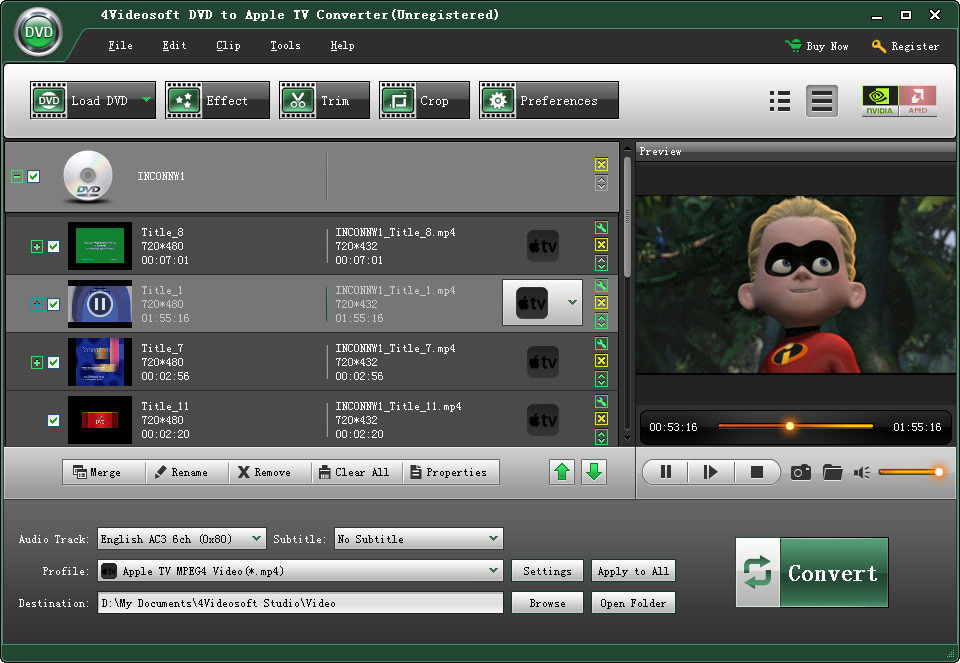Click the Merge button
This screenshot has width=960, height=663.
[104, 472]
